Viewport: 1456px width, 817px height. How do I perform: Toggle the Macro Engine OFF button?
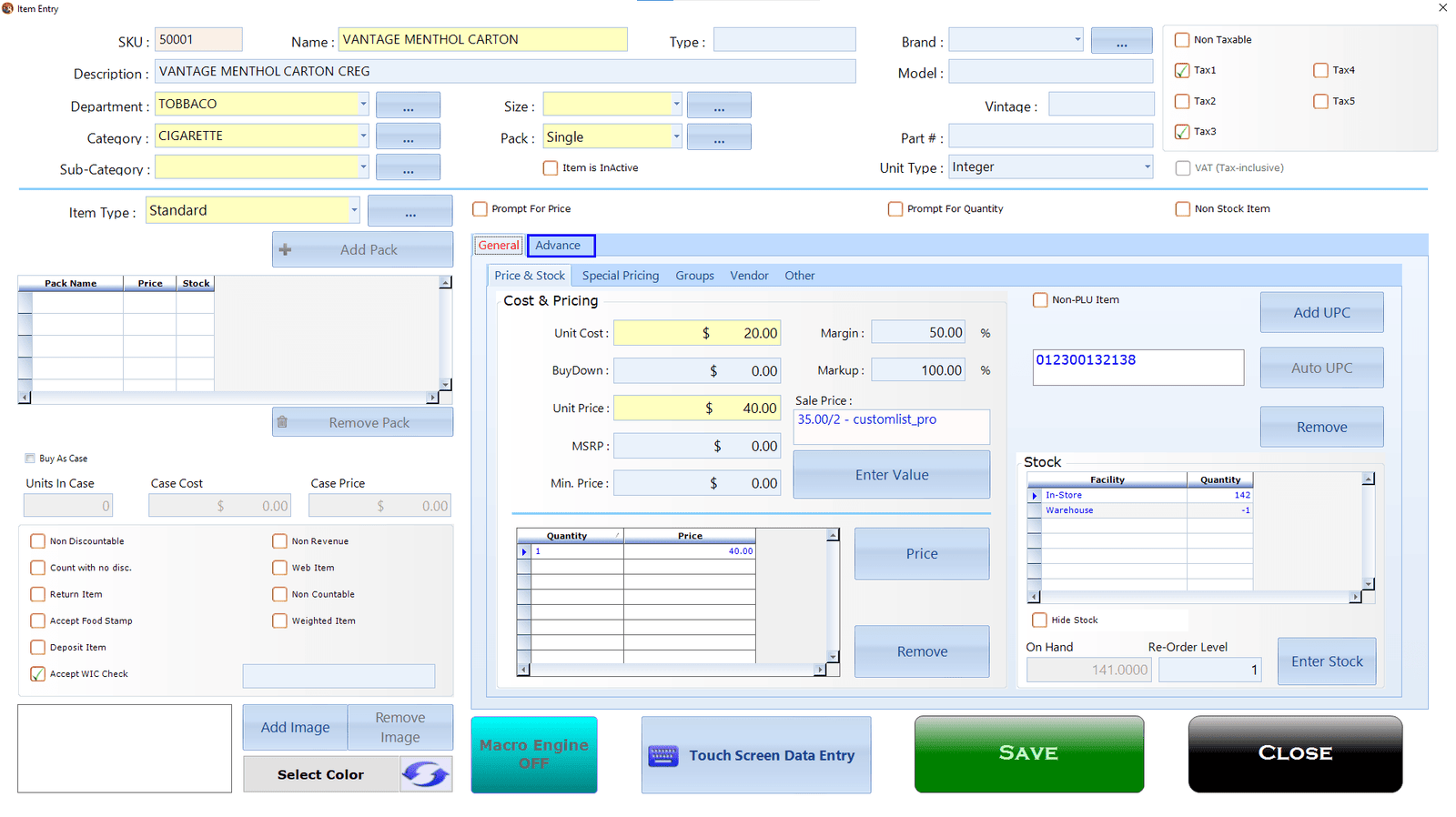click(534, 754)
